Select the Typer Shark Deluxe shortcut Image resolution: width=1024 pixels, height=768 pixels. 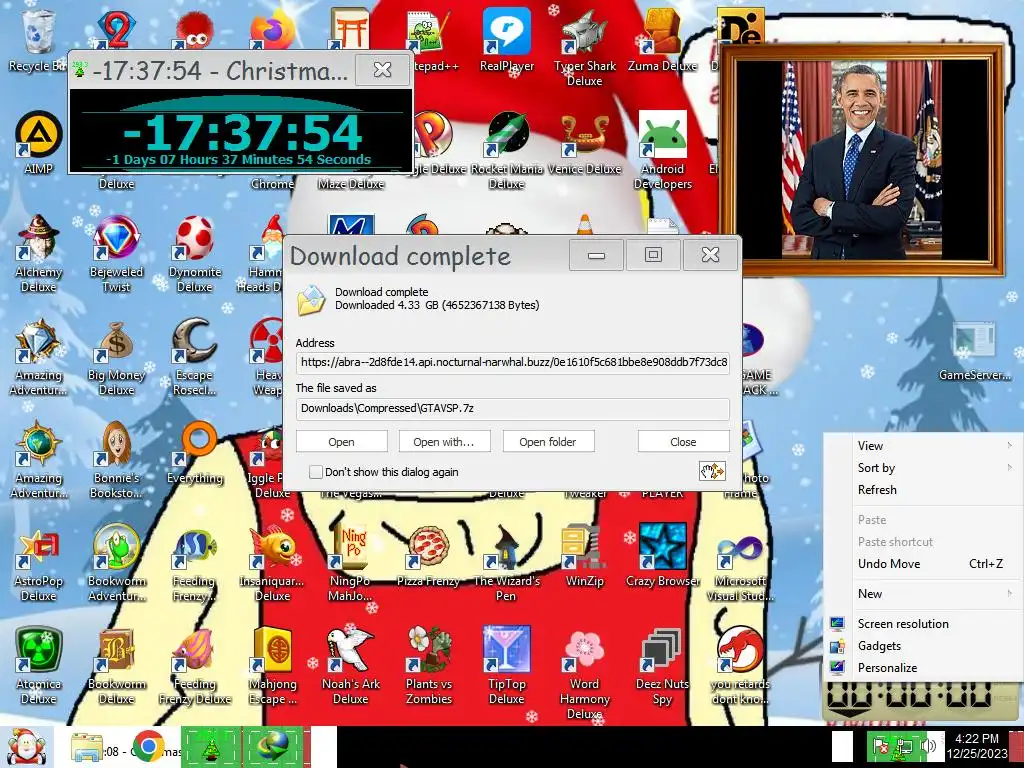(x=584, y=47)
